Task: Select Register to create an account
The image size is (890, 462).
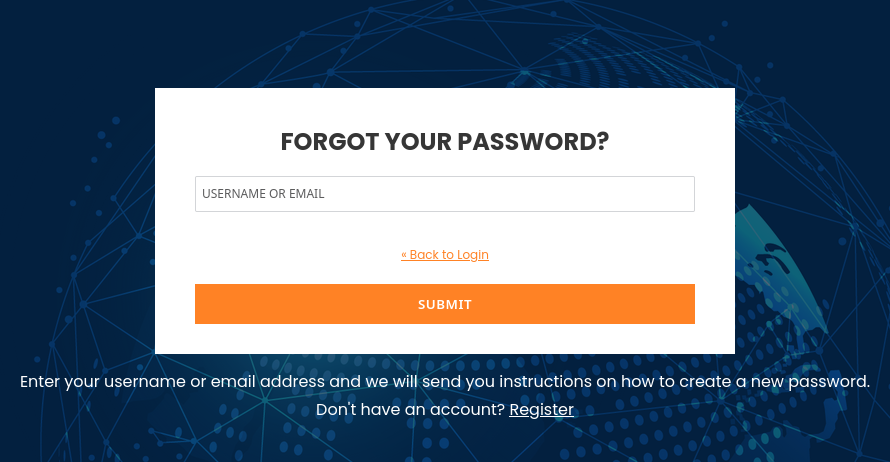Action: (x=541, y=410)
